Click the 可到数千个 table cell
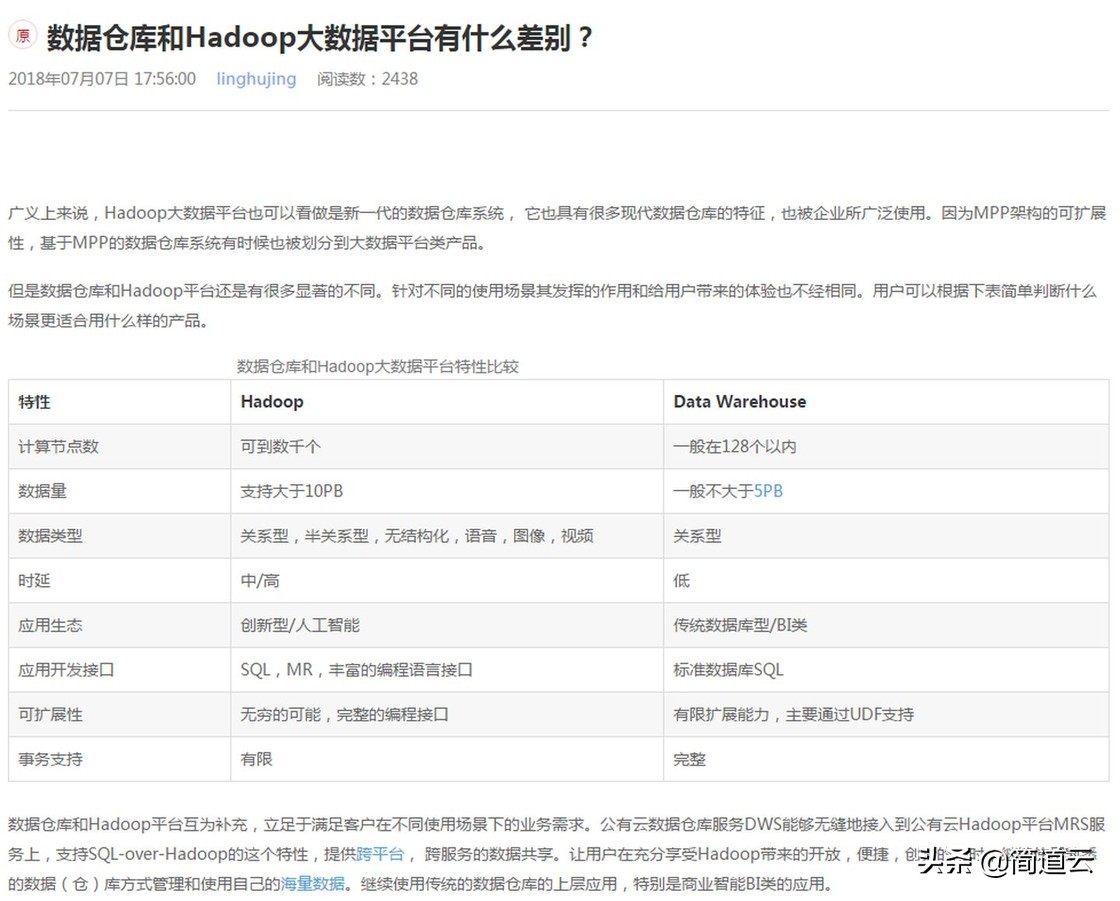This screenshot has height=901, width=1120. click(x=280, y=447)
